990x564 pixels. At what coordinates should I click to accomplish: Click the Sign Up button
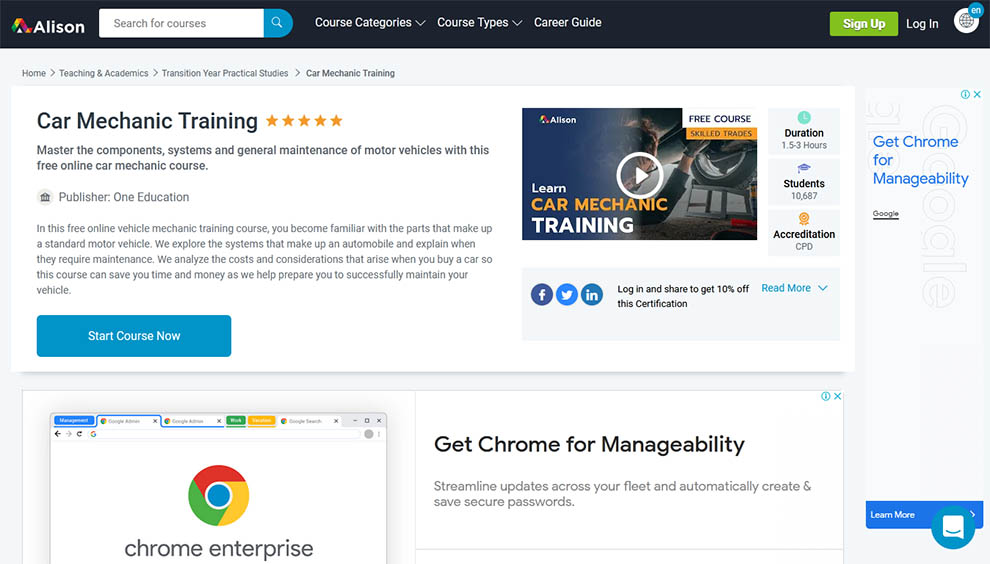864,24
